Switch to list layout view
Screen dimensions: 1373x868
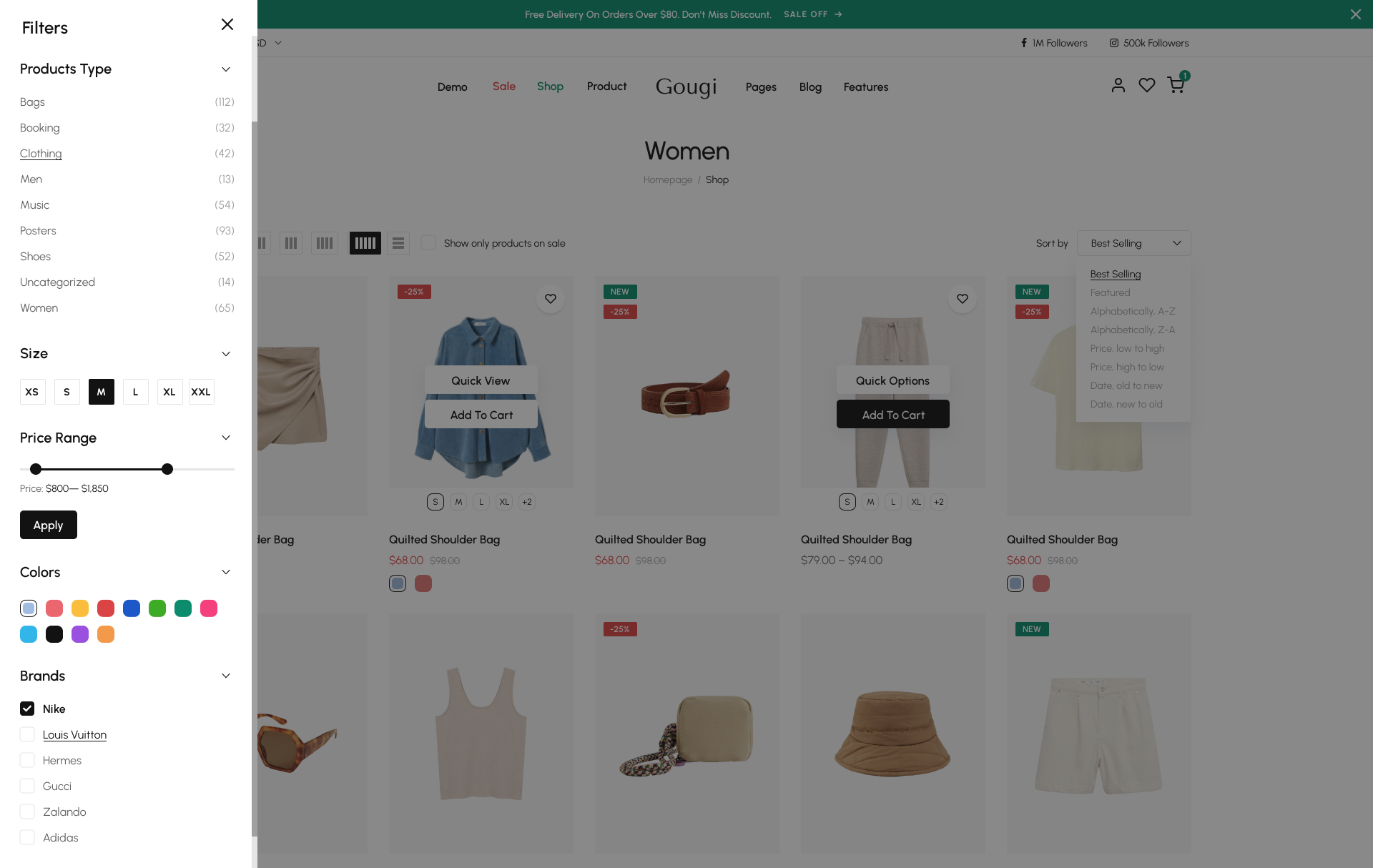(x=398, y=243)
